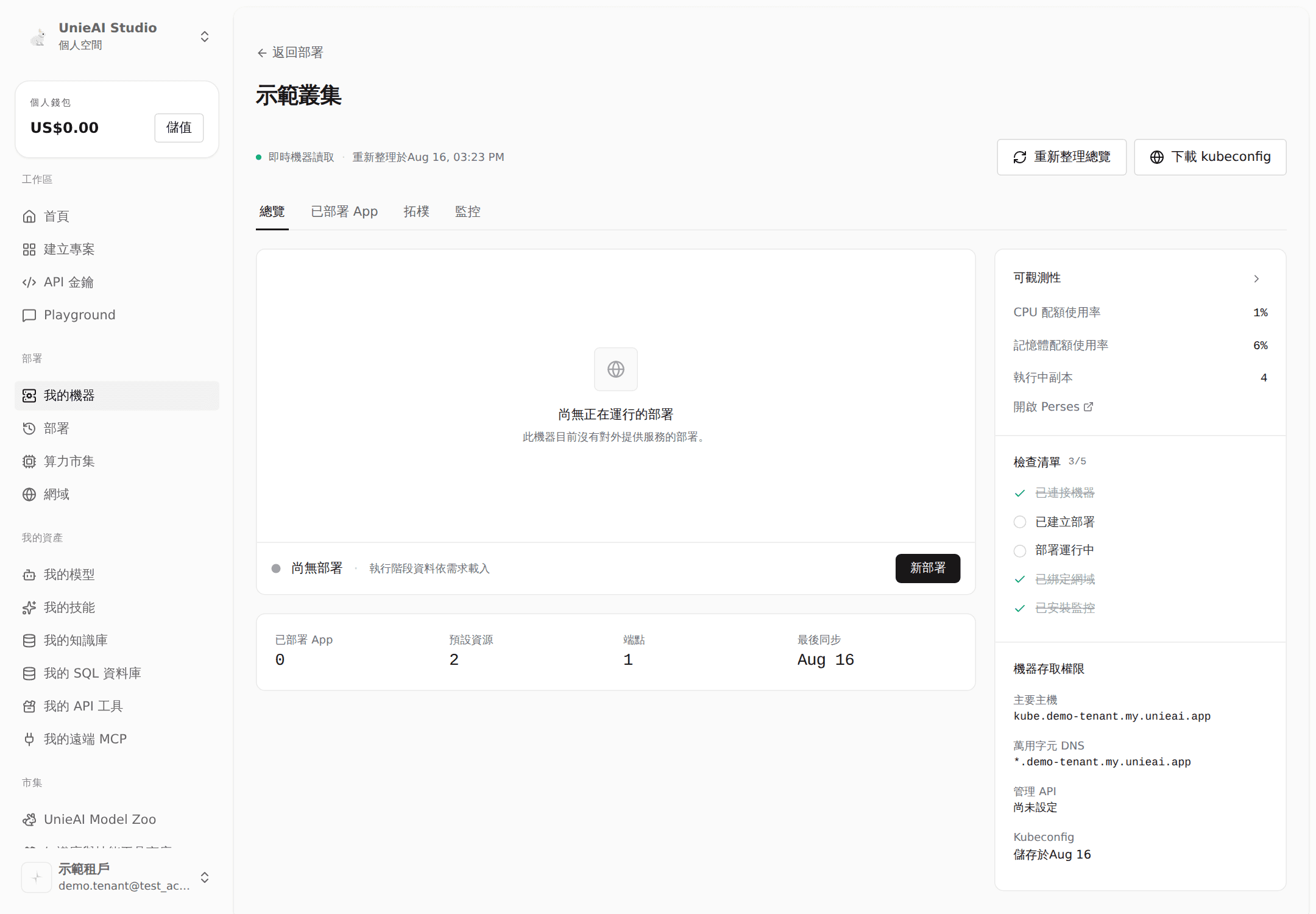1316x914 pixels.
Task: Open 首頁 home icon in sidebar
Action: [x=29, y=216]
